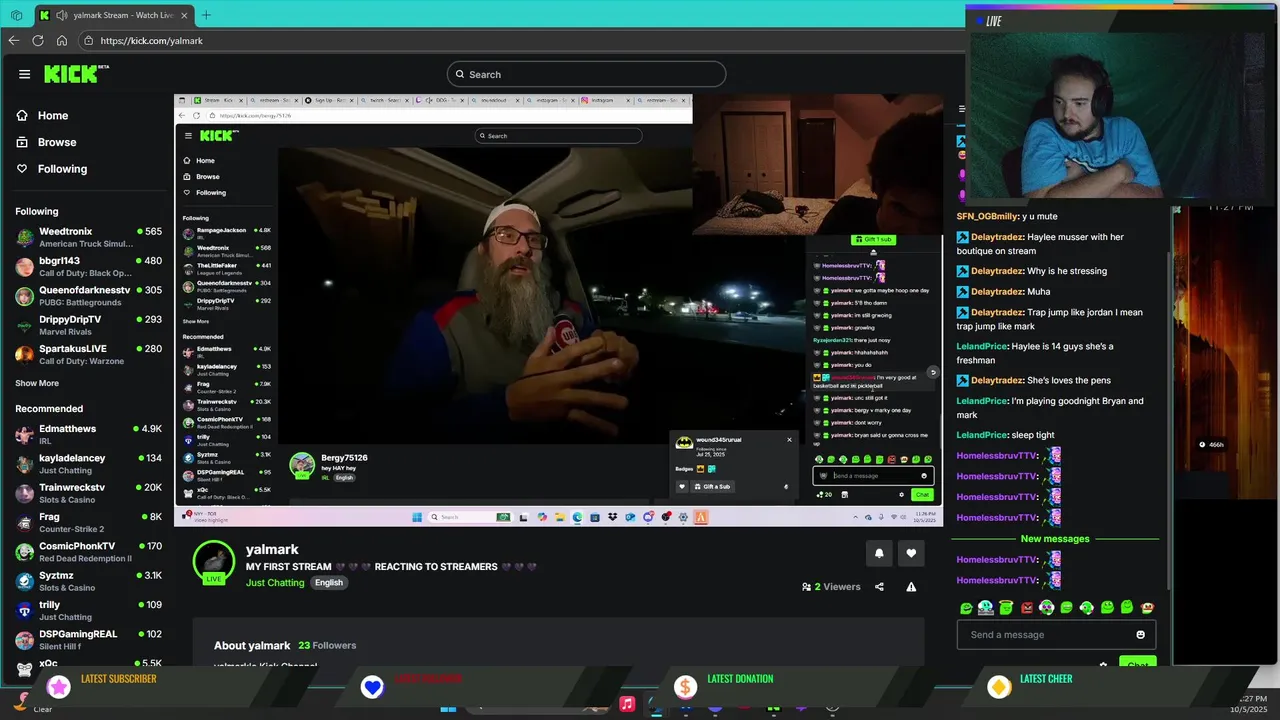Open Browse in the sidebar
The height and width of the screenshot is (720, 1280).
point(56,142)
